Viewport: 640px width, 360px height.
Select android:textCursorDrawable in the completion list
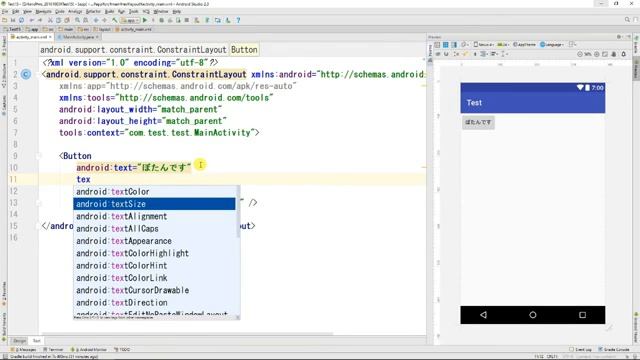point(154,290)
